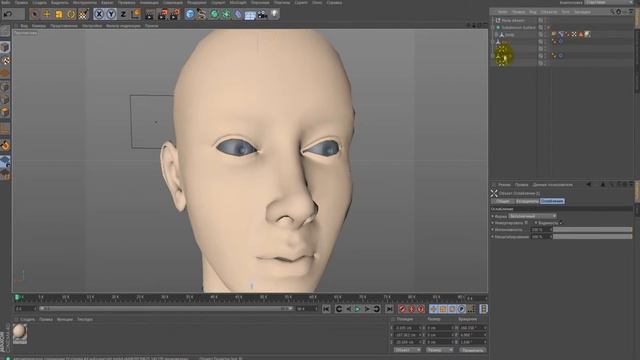Toggle the Invert checkbox
Viewport: 640px width, 360px height.
click(526, 222)
